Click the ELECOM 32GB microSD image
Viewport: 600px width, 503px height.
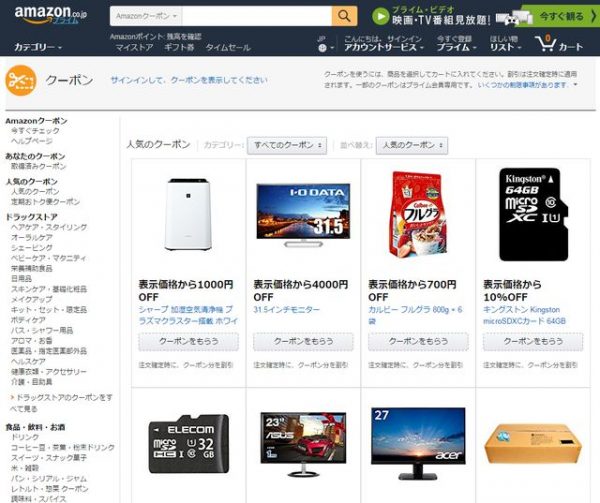(189, 444)
